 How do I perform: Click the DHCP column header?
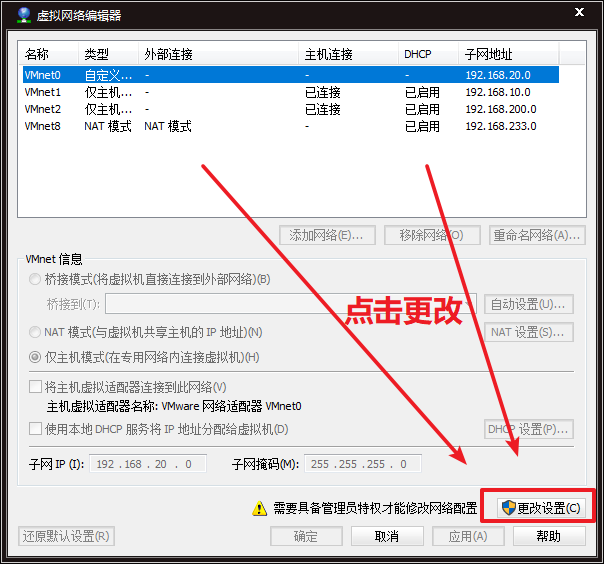click(x=428, y=54)
